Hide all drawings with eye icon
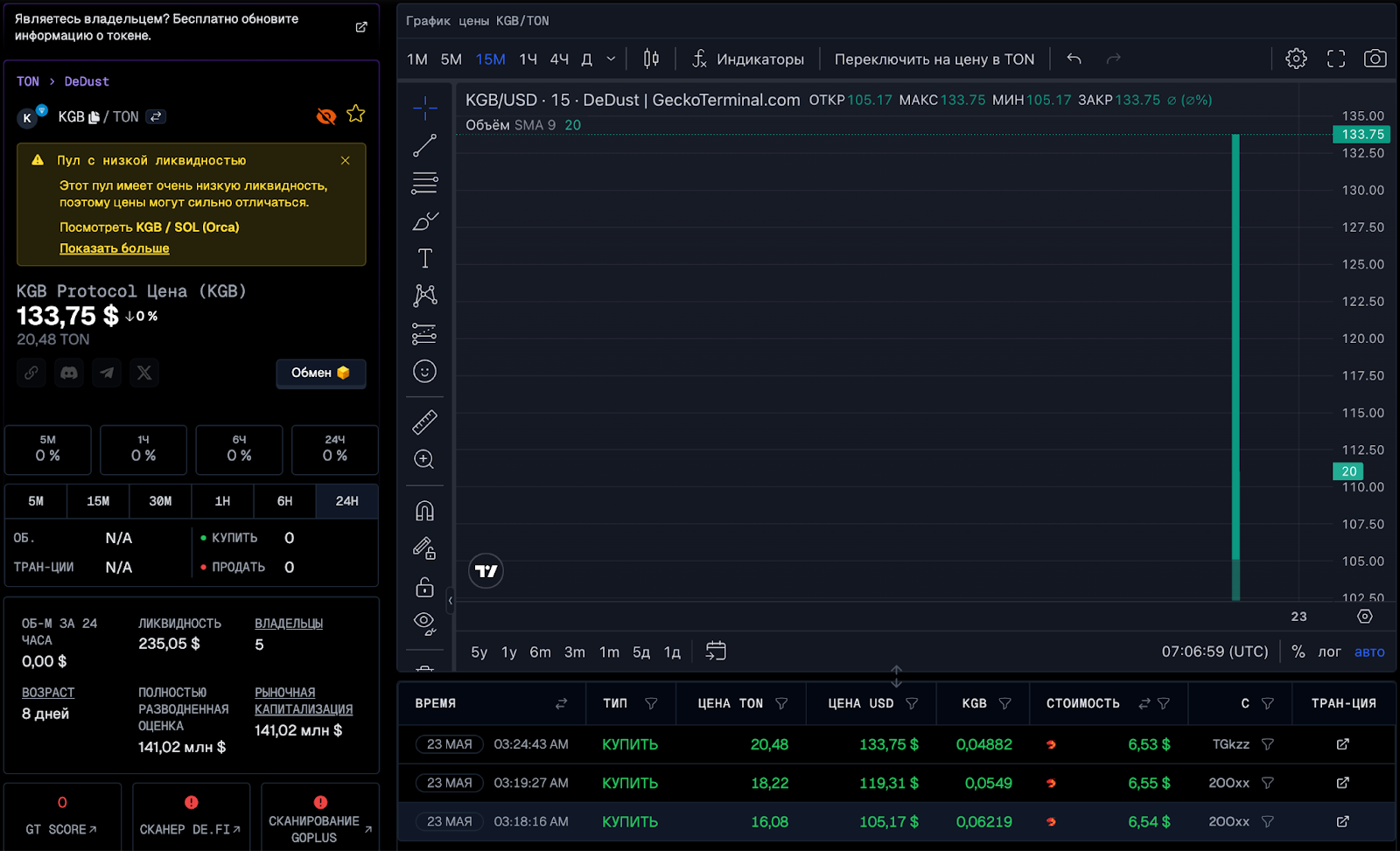Screen dimensions: 1400x851 click(424, 623)
